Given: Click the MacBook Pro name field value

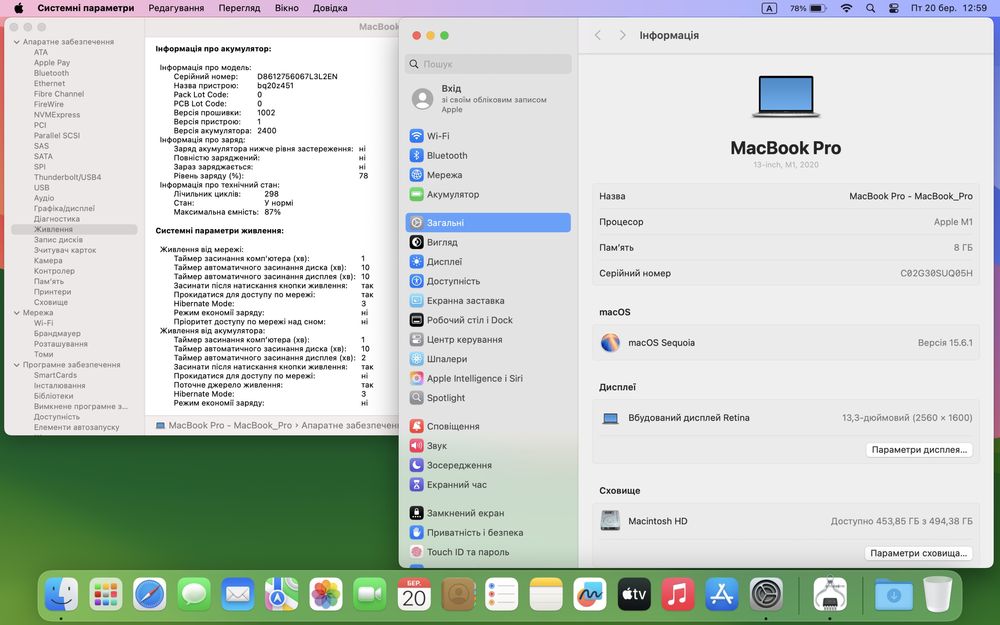Looking at the screenshot, I should point(911,196).
